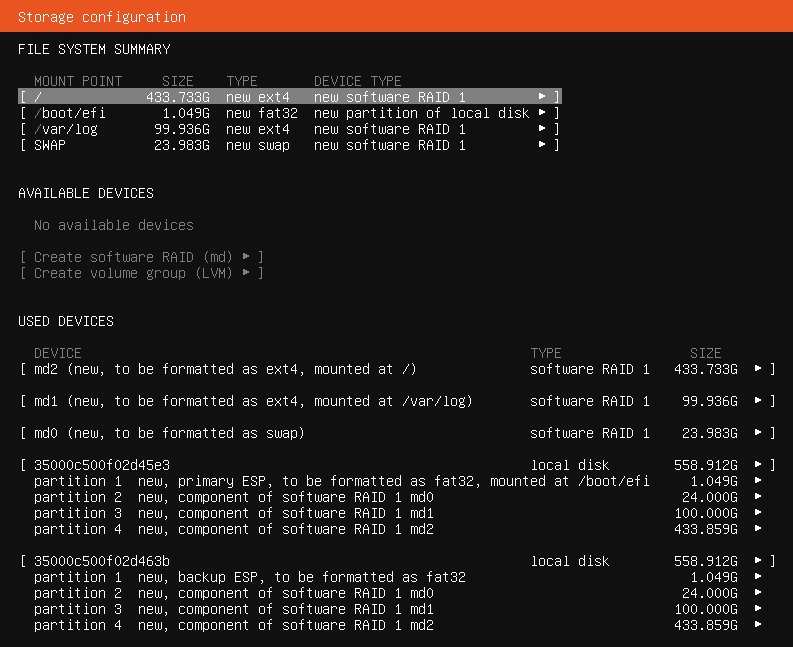Click arrow at end of /boot/efi row
Image resolution: width=793 pixels, height=647 pixels.
[x=542, y=113]
